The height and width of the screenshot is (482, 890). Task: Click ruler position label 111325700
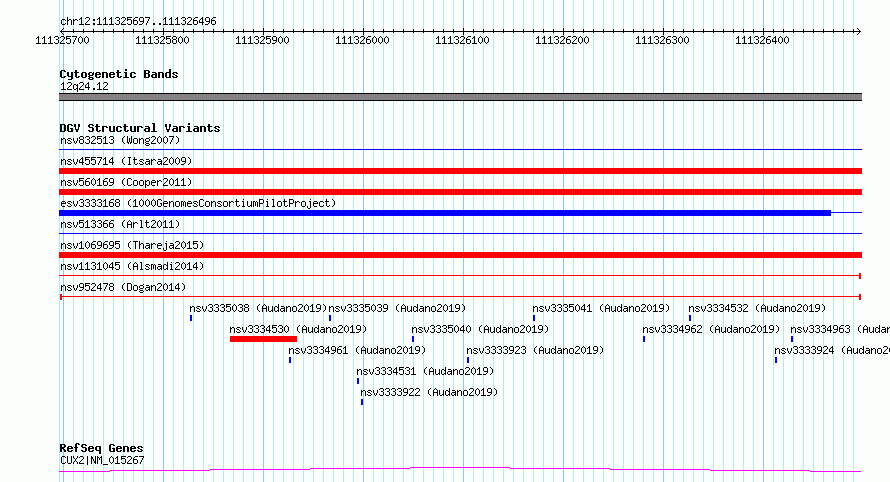tap(62, 40)
